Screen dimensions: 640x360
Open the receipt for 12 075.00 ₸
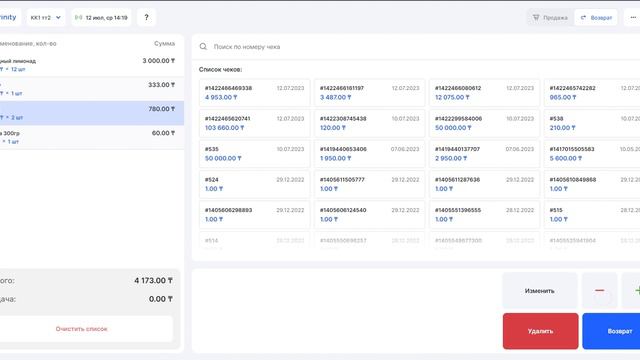coord(484,93)
